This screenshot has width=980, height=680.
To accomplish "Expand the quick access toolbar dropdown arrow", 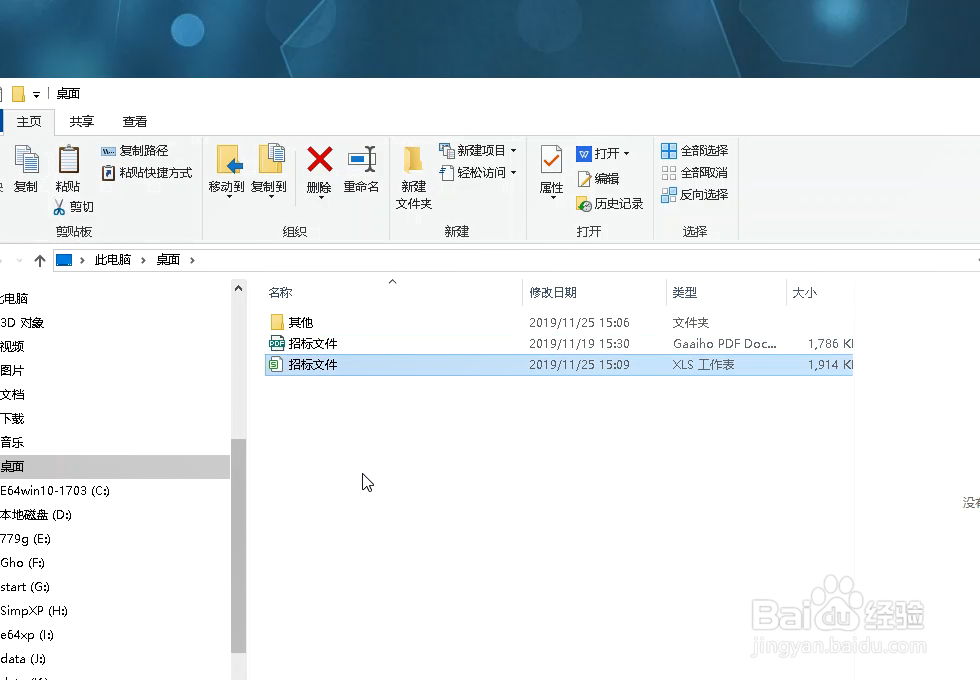I will point(36,94).
